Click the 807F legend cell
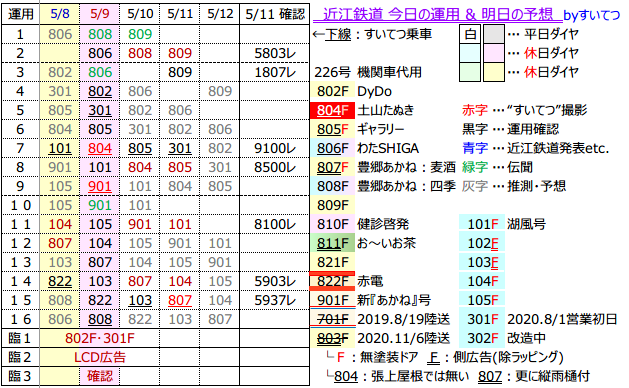This screenshot has height=388, width=629. tap(332, 167)
